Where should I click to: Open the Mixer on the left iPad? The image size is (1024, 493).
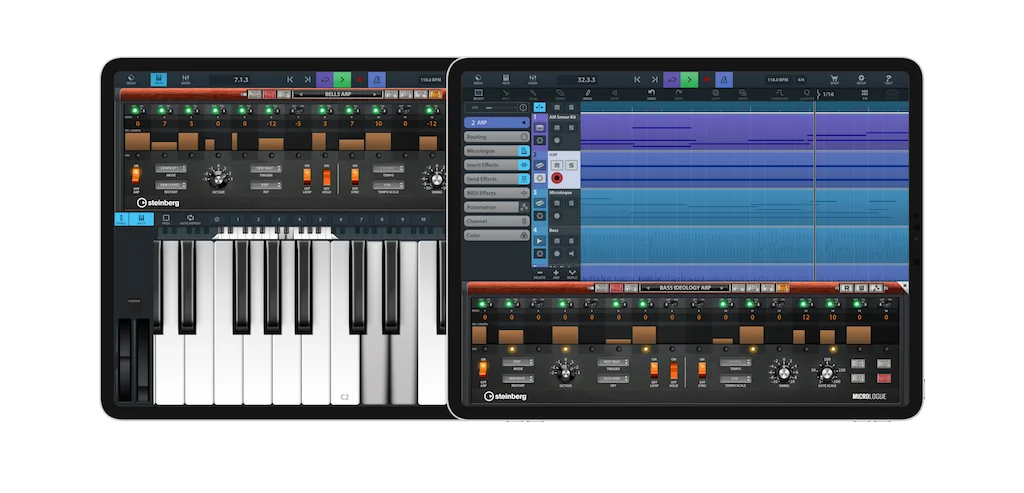185,80
